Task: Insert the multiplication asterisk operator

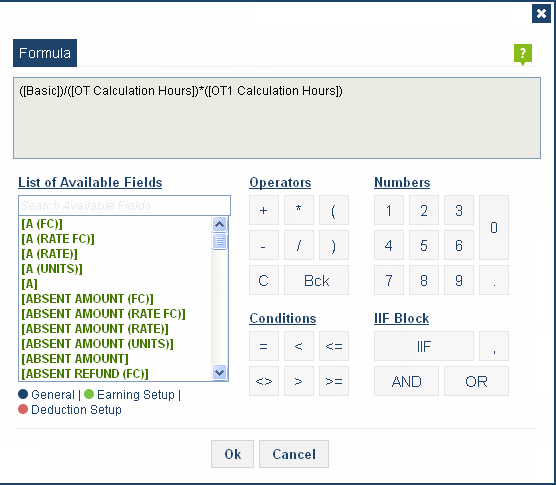Action: pyautogui.click(x=299, y=210)
